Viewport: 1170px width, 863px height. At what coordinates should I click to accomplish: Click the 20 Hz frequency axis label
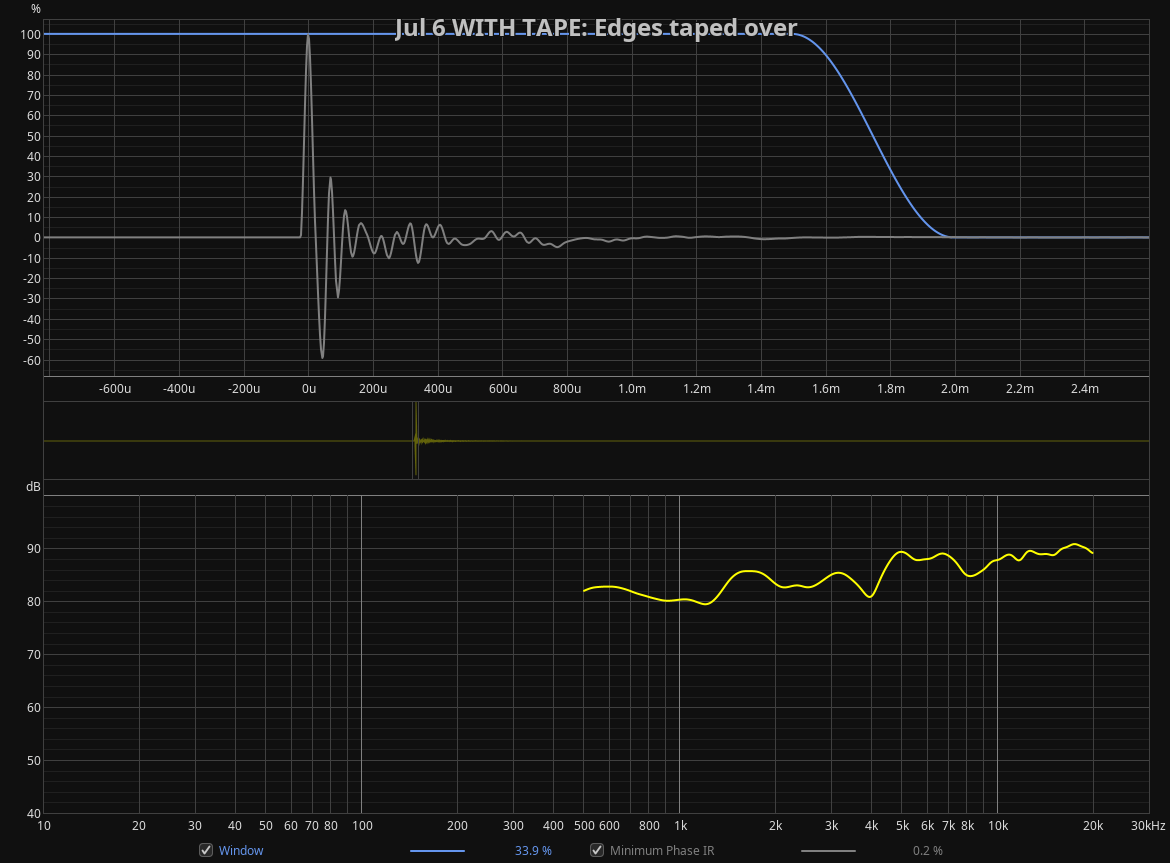coord(139,826)
